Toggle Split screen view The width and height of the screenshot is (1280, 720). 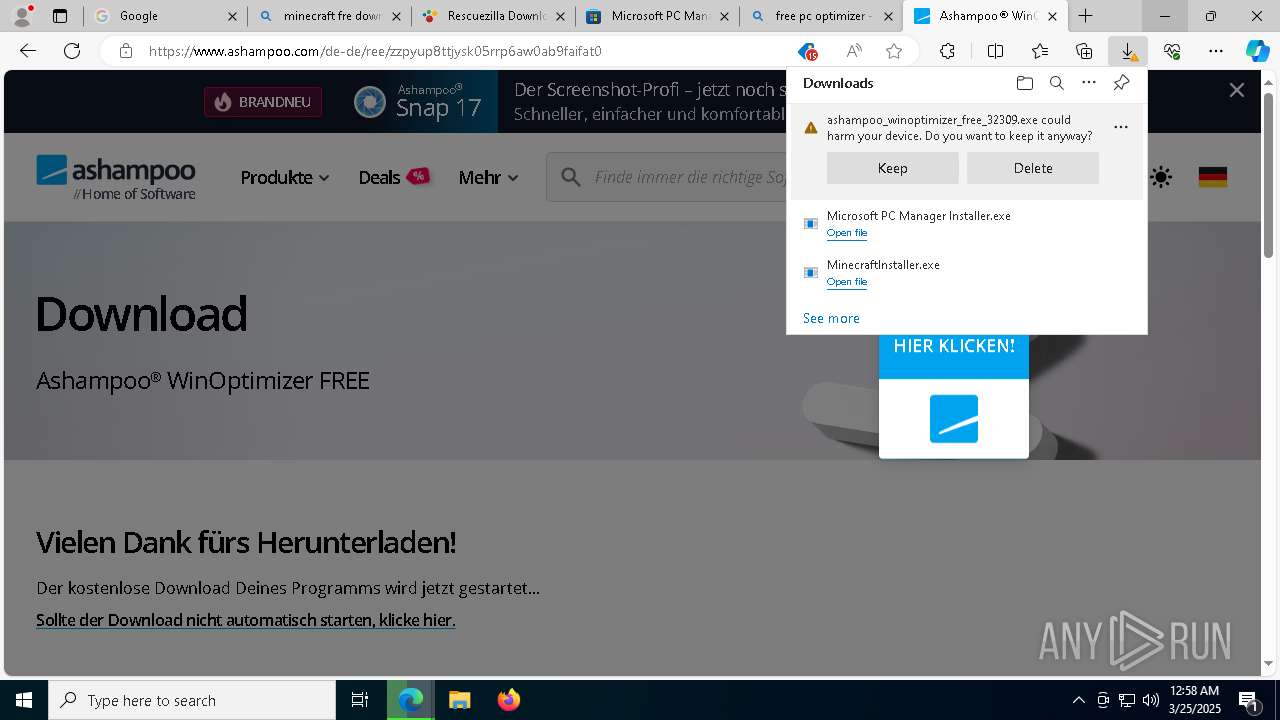[995, 51]
